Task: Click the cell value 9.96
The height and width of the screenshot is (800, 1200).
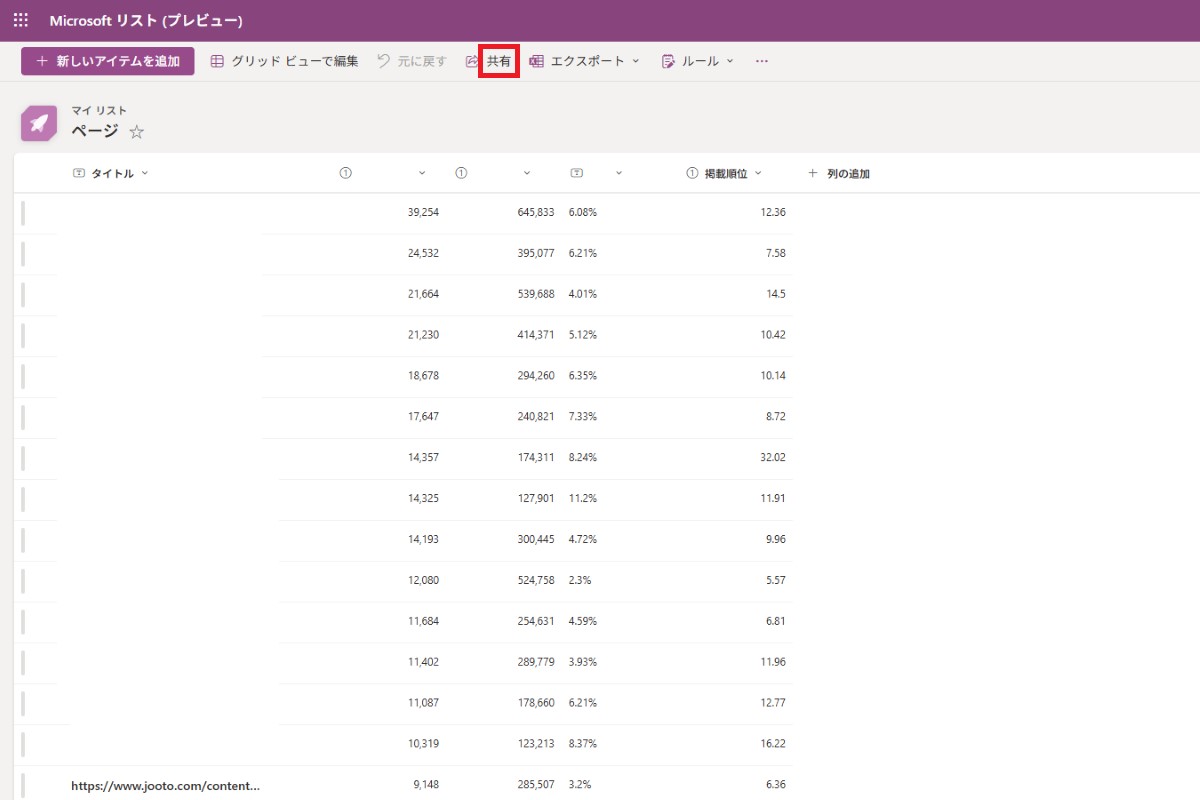Action: coord(776,539)
